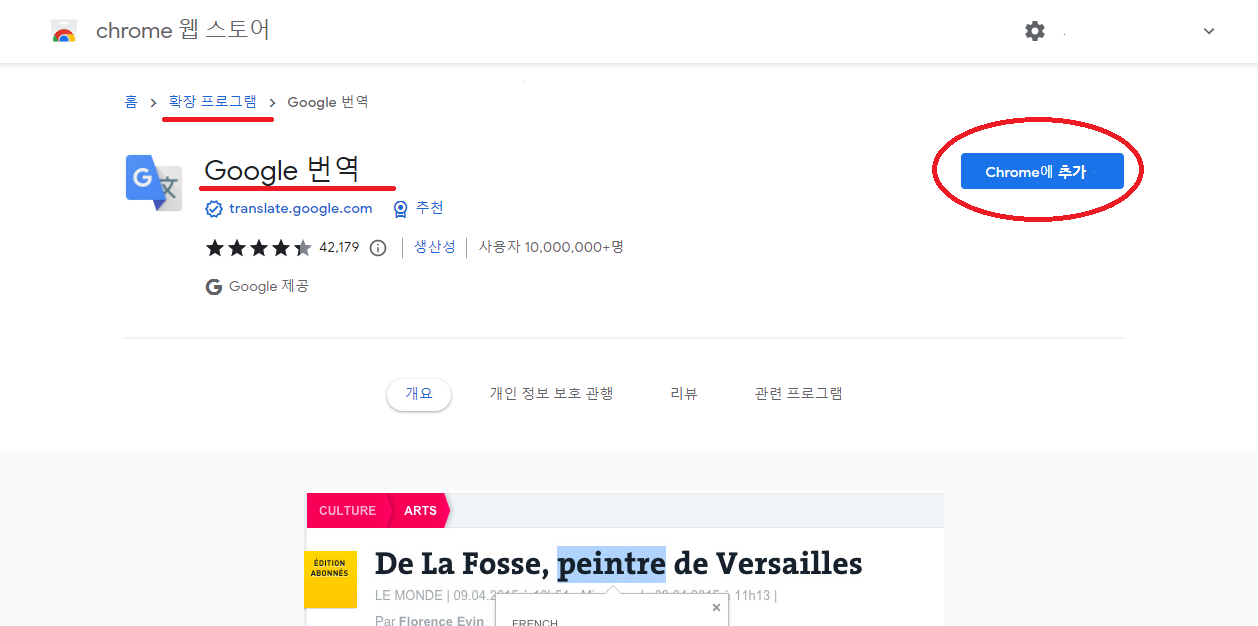
Task: Click the ÉDITION ABONNÉS yellow badge
Action: 330,579
